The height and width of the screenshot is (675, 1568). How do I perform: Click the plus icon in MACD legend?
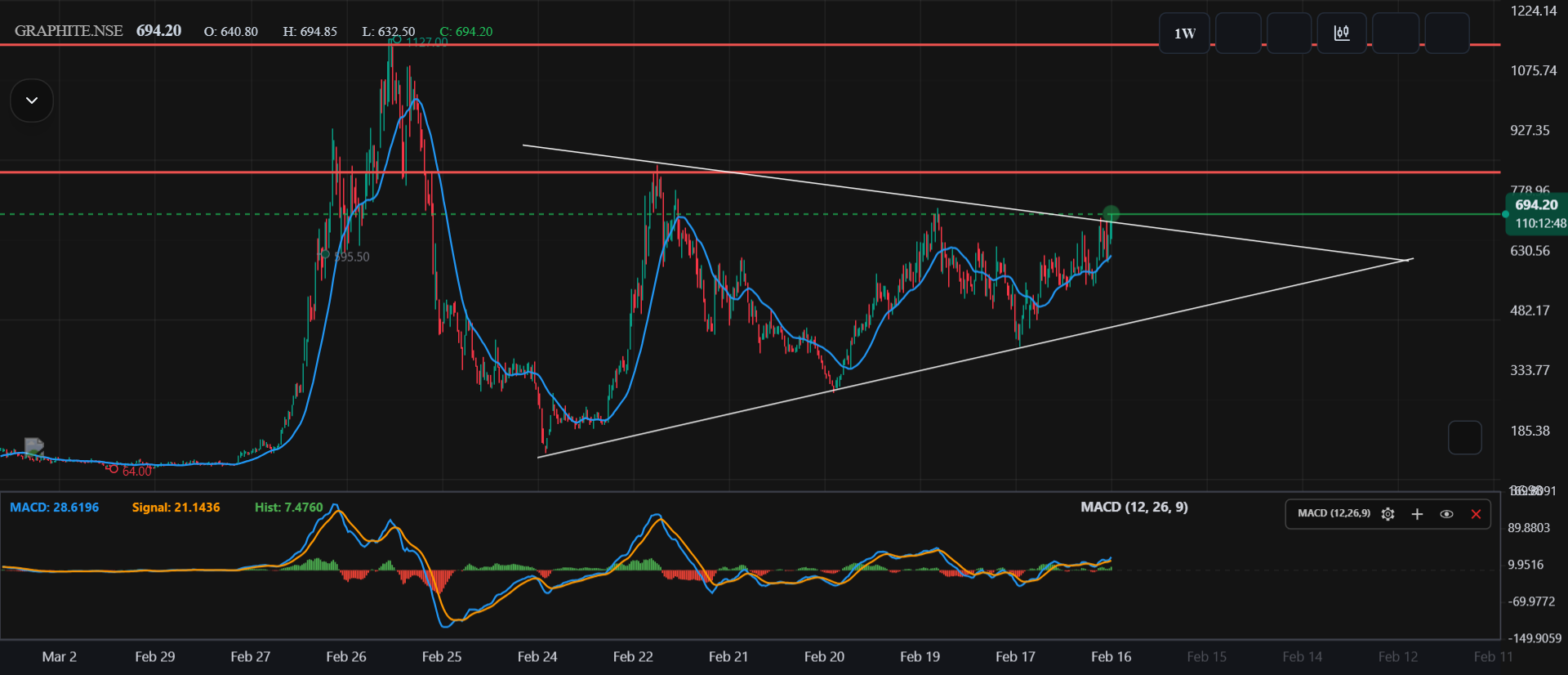1417,514
